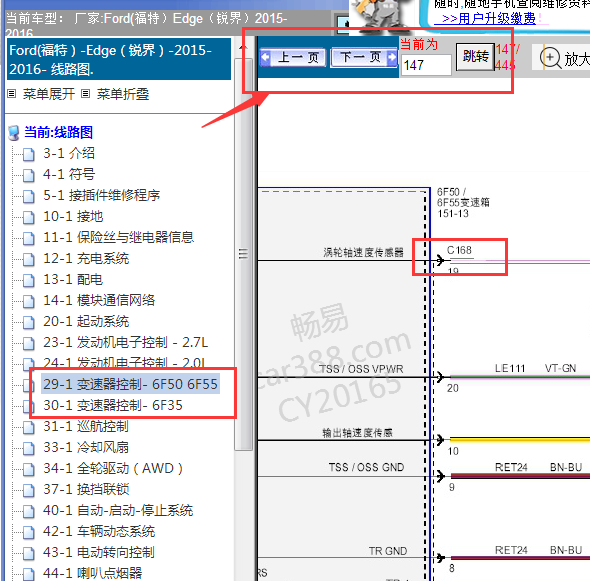The width and height of the screenshot is (590, 581).
Task: Select 30-1 变速器控制- 6F35
Action: (113, 405)
